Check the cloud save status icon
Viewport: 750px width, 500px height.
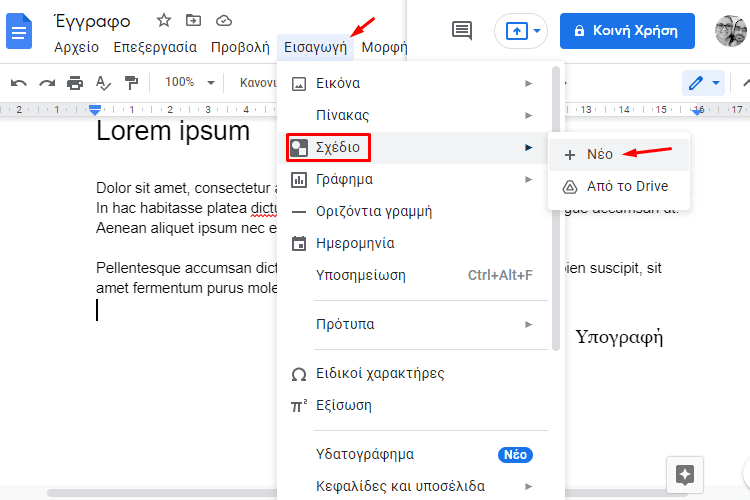click(224, 21)
